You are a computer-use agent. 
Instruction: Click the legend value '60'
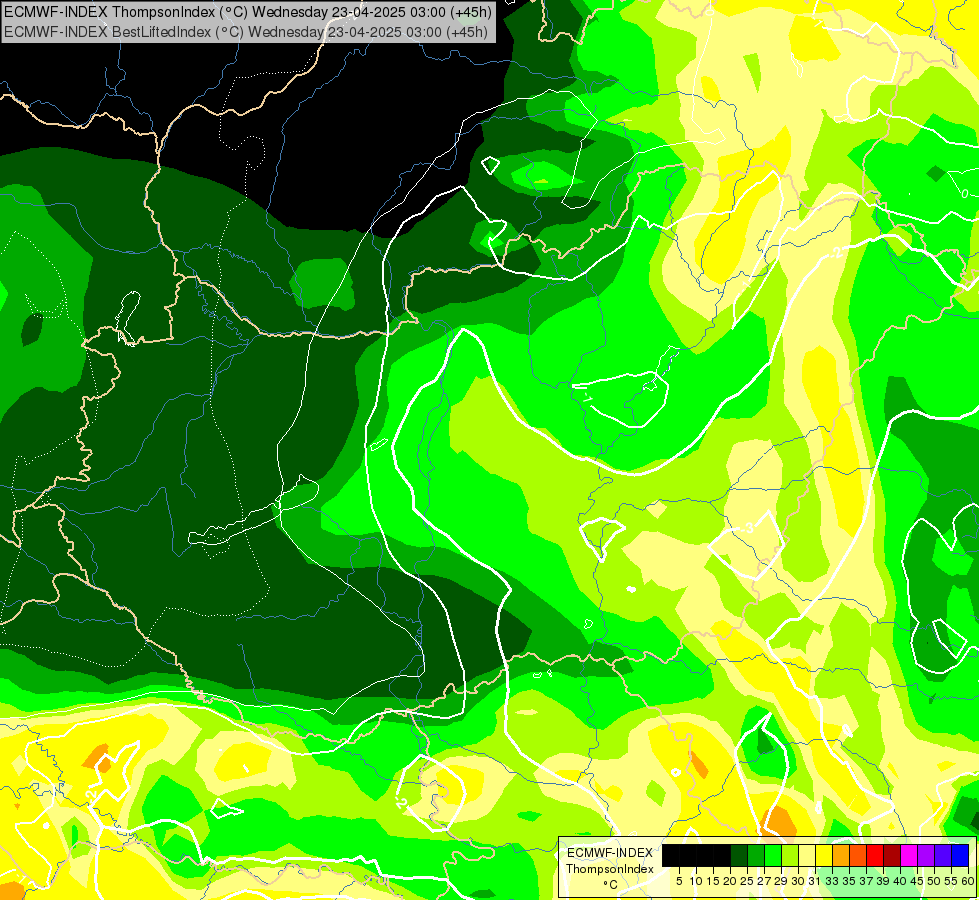coord(968,881)
